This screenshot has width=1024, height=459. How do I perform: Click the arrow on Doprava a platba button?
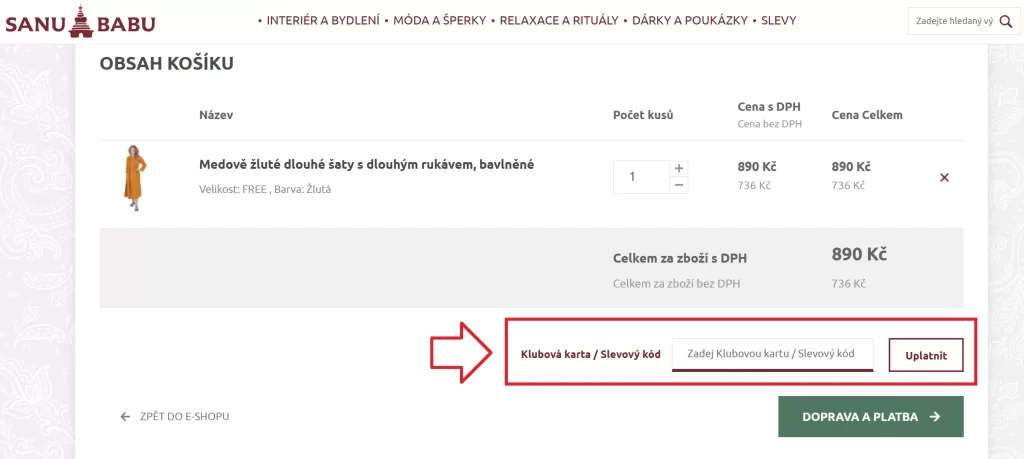(x=935, y=417)
